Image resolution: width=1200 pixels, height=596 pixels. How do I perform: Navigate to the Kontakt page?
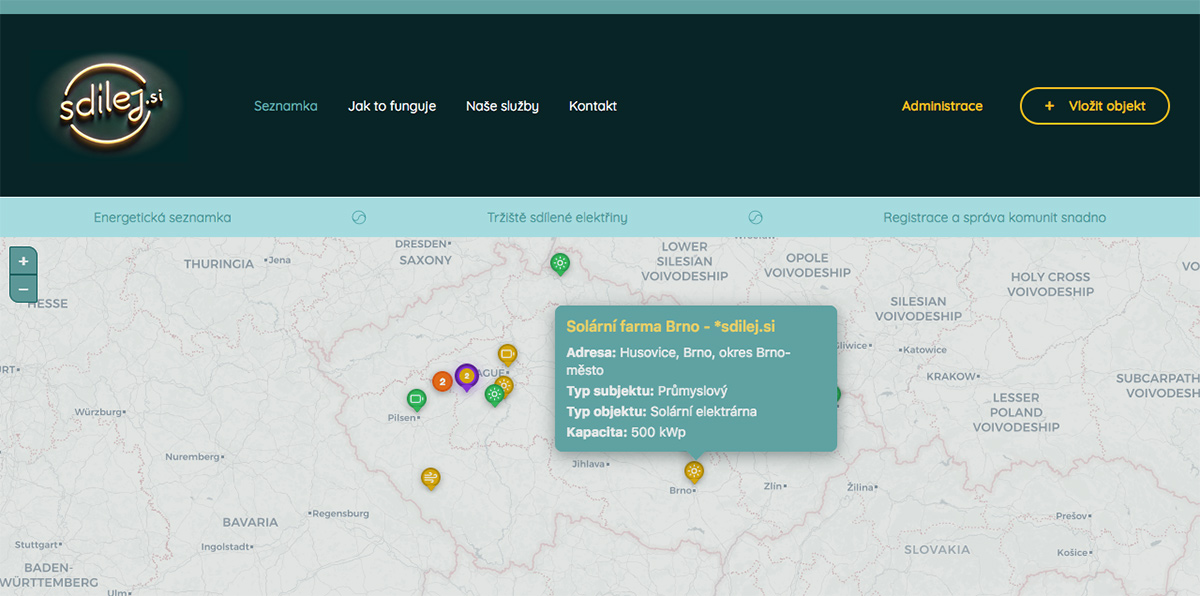pyautogui.click(x=593, y=106)
